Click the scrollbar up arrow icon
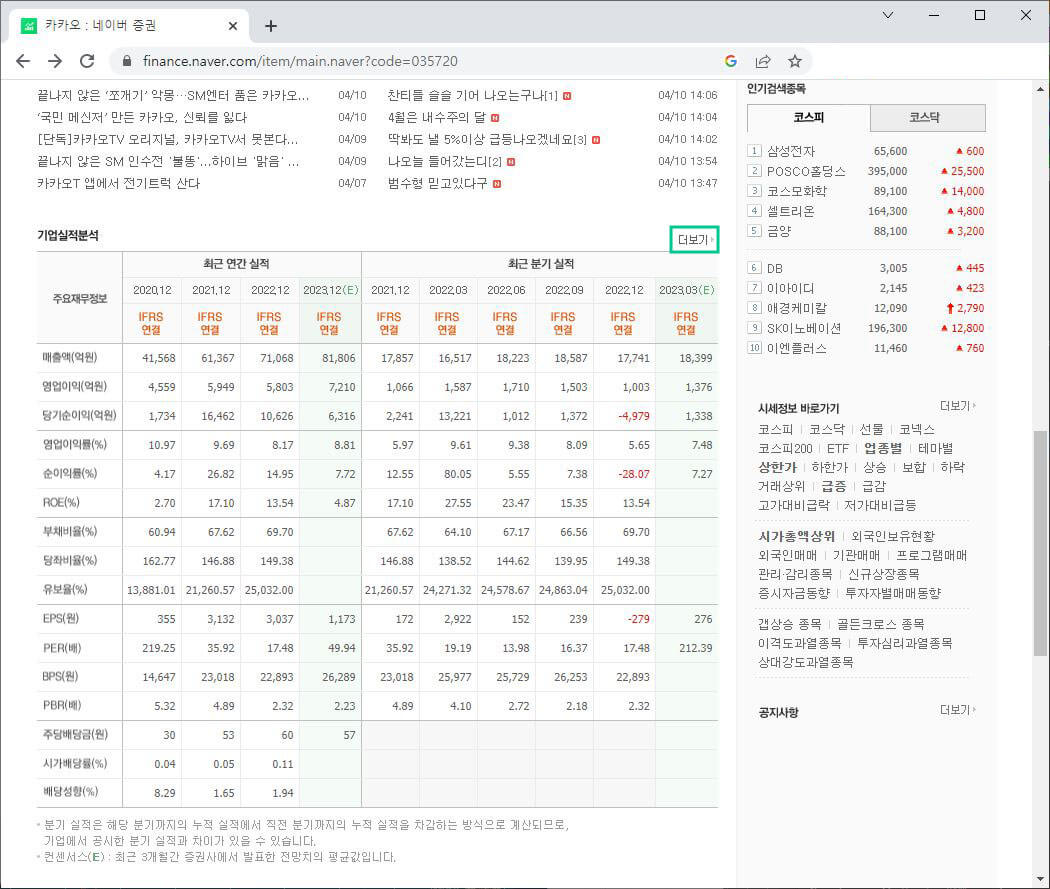 point(1041,89)
